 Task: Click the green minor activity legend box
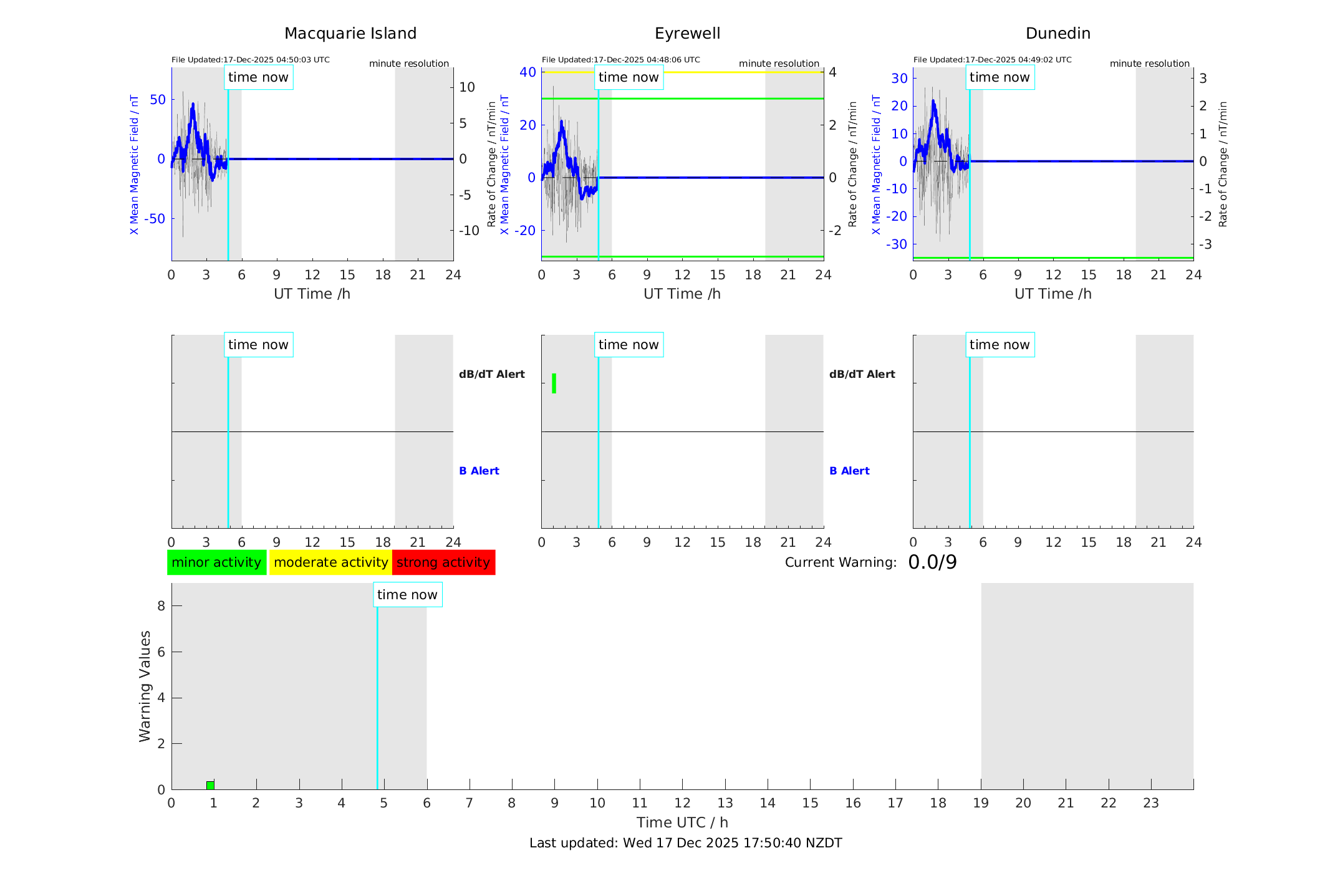(216, 562)
